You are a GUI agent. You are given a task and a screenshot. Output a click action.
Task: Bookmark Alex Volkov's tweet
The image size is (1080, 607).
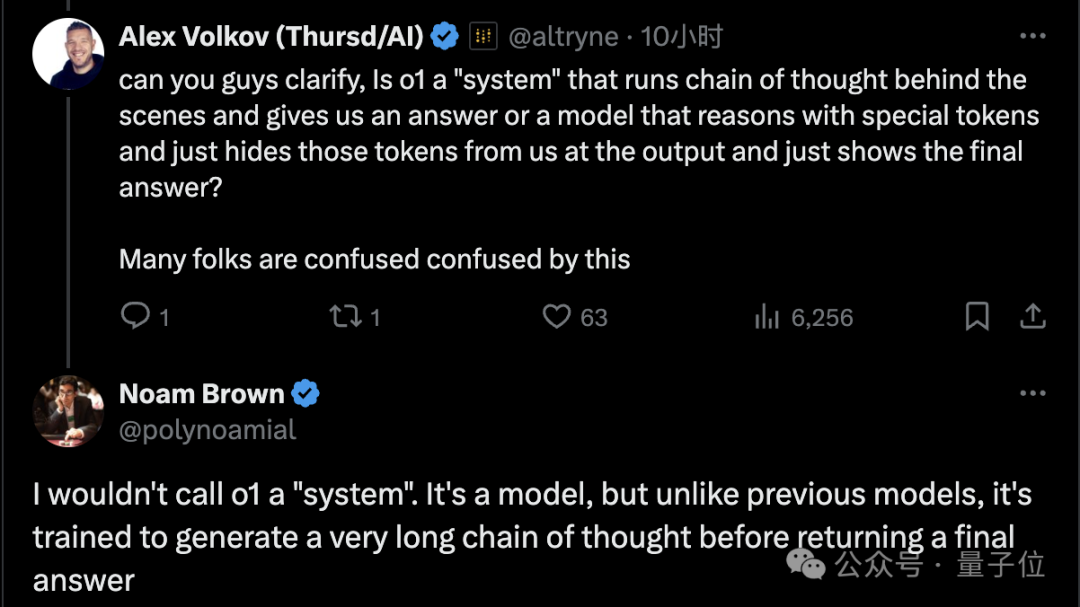(x=977, y=316)
